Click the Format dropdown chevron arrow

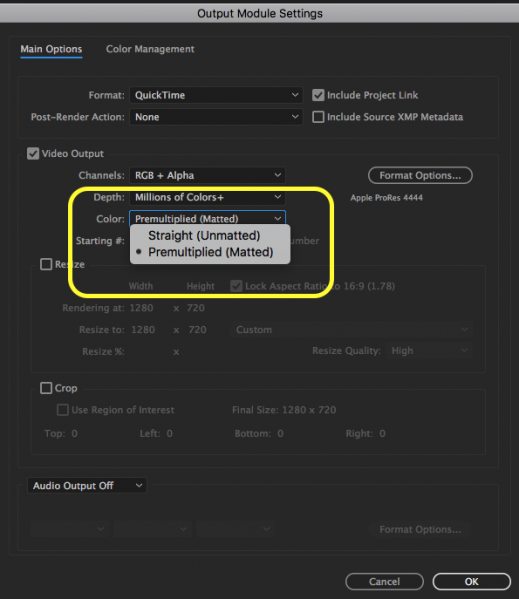point(295,95)
